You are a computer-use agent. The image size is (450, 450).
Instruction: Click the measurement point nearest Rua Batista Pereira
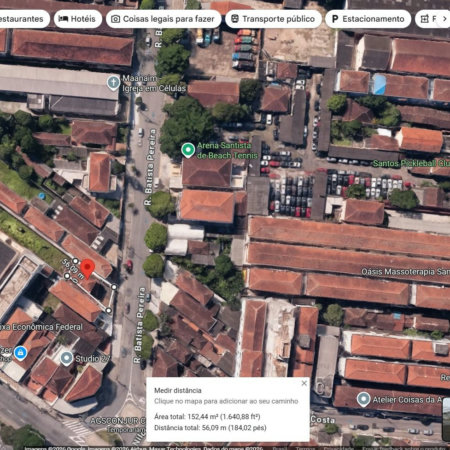click(114, 287)
